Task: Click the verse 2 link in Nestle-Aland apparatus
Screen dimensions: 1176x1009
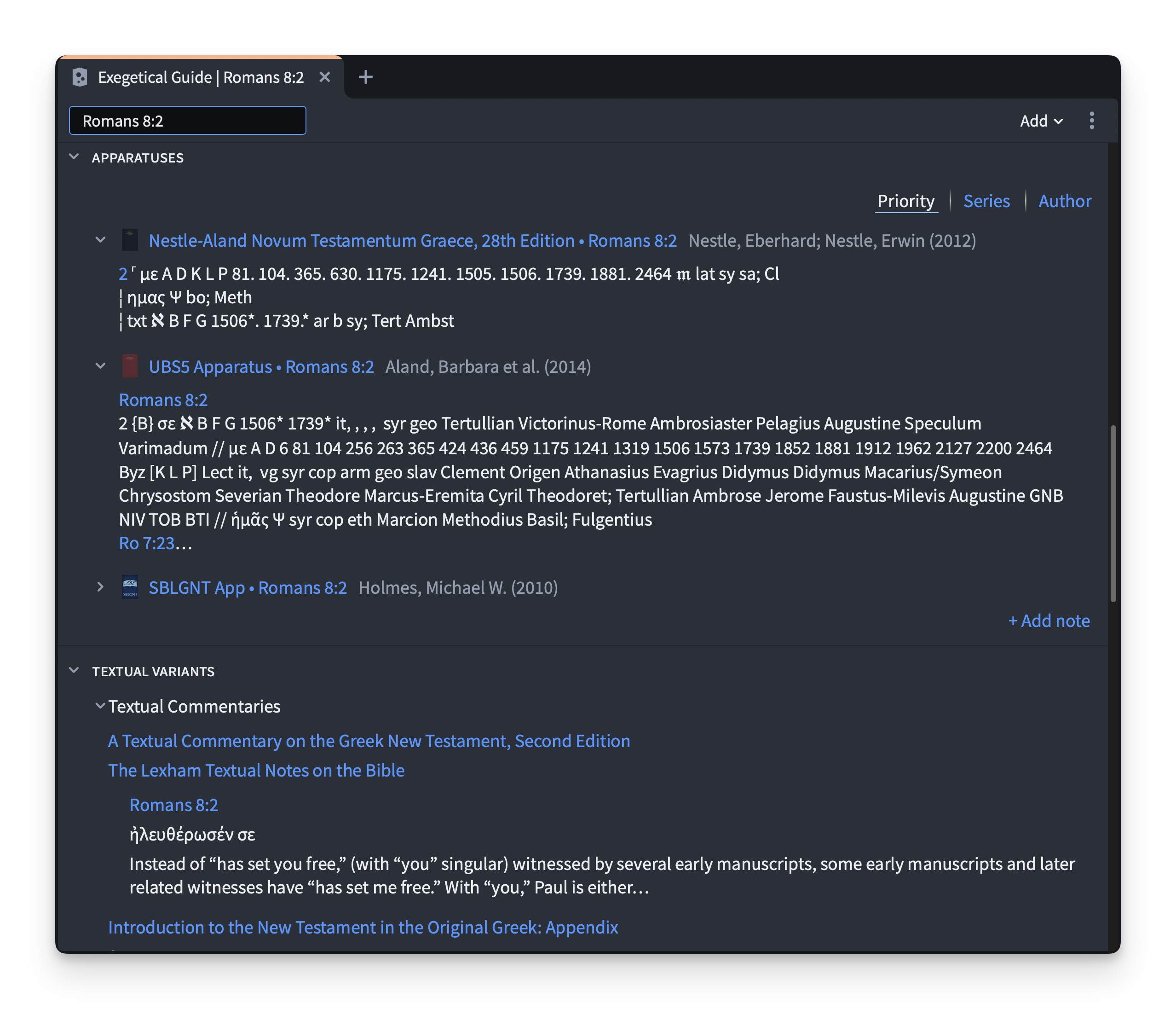Action: coord(123,274)
